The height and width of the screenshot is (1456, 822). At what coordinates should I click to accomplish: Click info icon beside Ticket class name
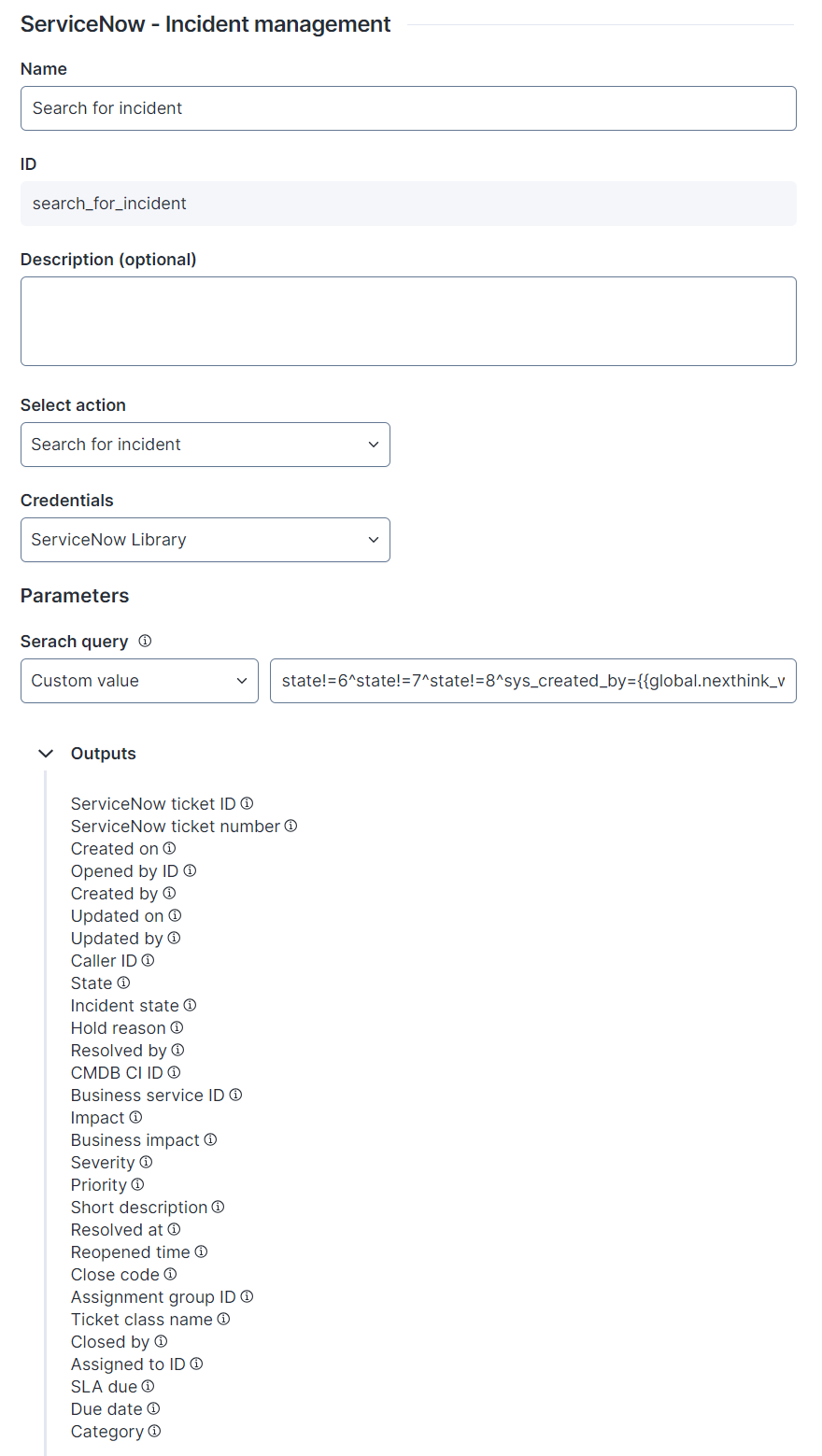click(x=223, y=1319)
